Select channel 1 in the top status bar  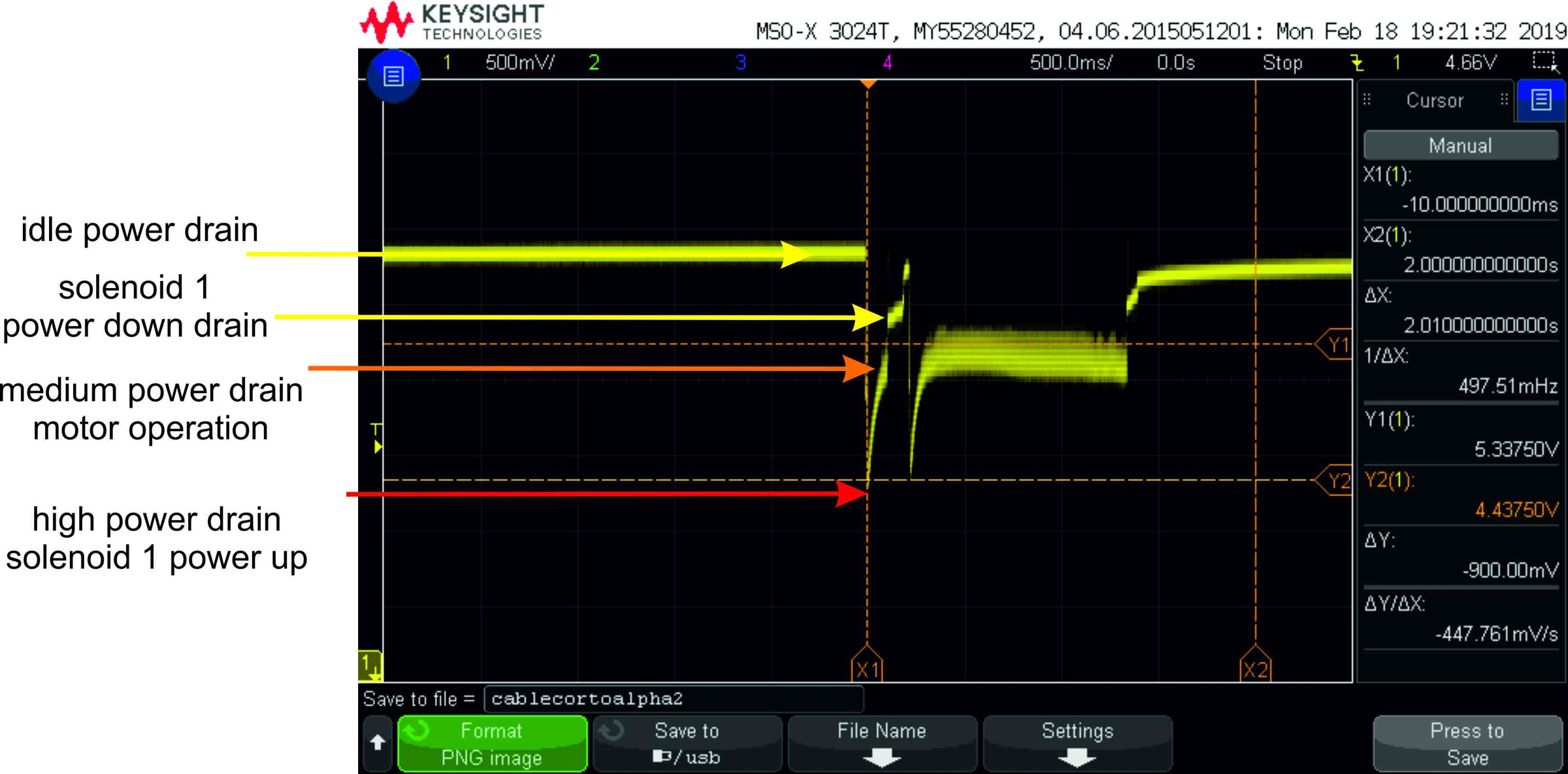pyautogui.click(x=448, y=63)
